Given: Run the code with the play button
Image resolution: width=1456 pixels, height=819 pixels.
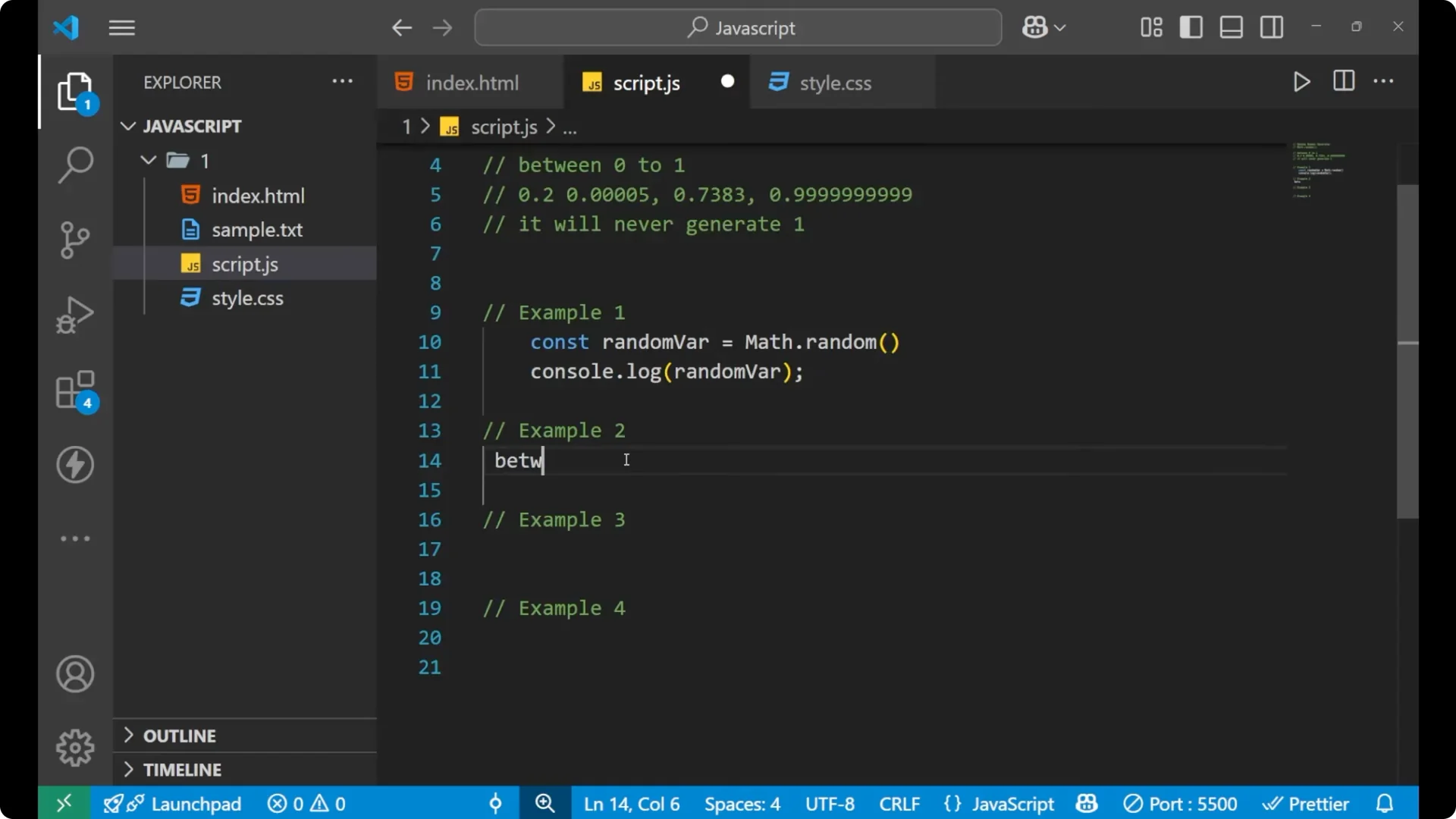Looking at the screenshot, I should point(1301,82).
